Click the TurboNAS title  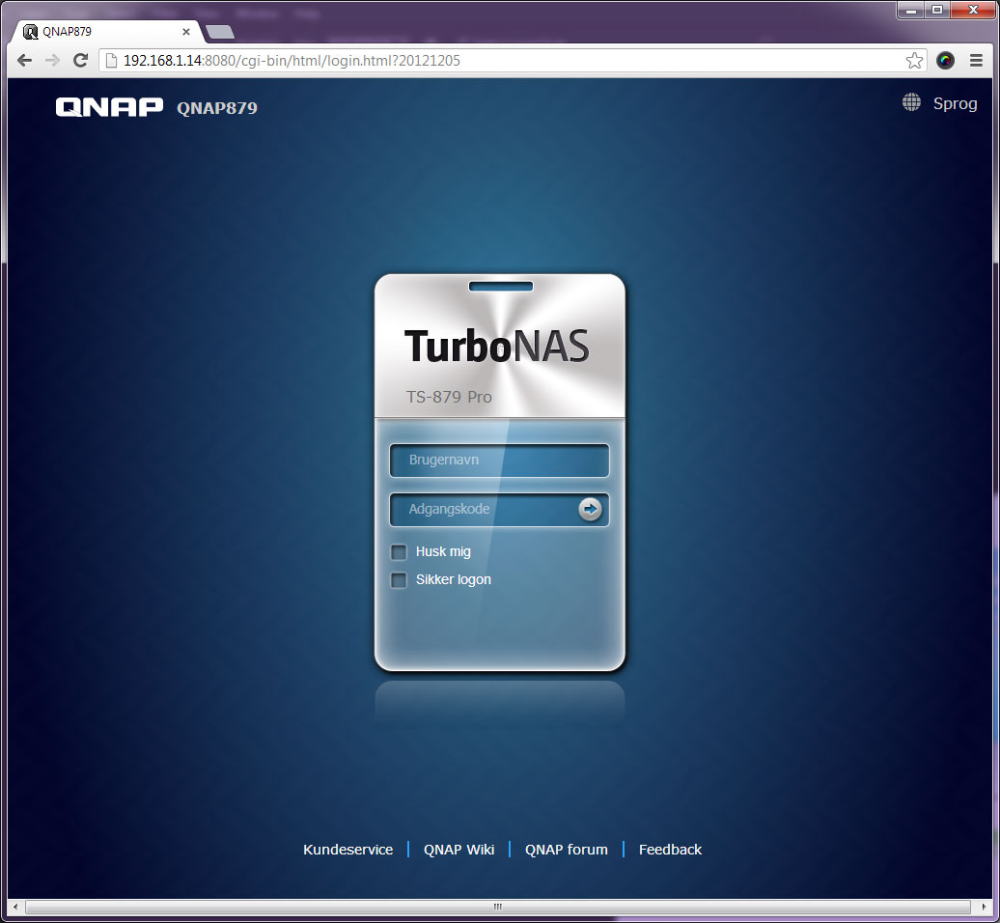coord(497,346)
